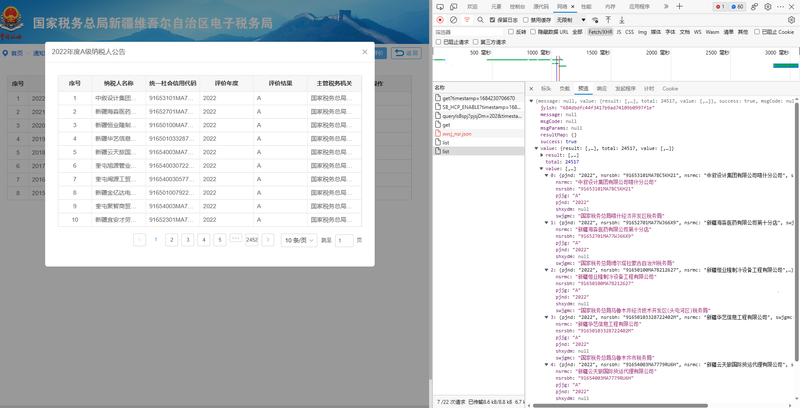
Task: Click the blue 60 issues badge
Action: point(737,7)
